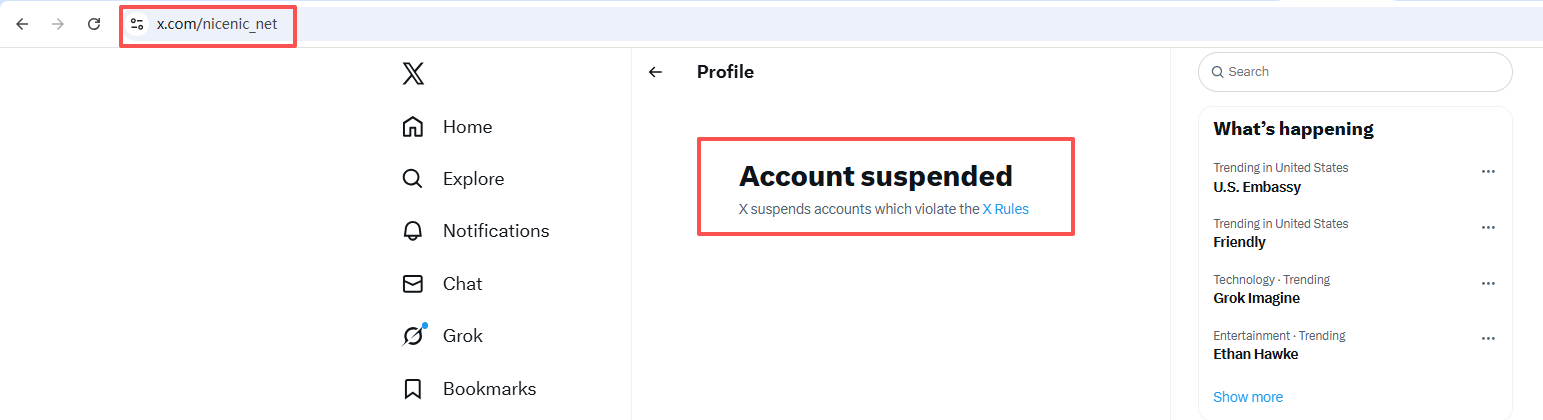Screen dimensions: 1543x420
Task: Click the X logo icon
Action: (413, 73)
